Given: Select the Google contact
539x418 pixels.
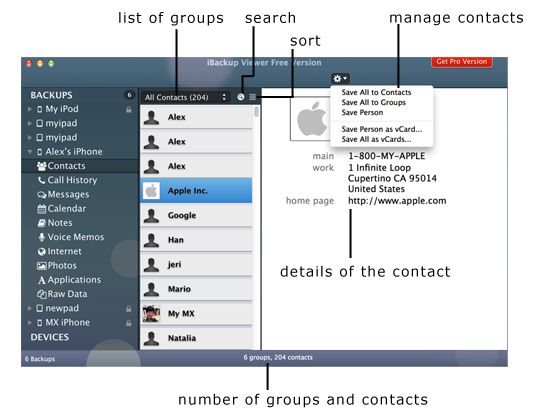Looking at the screenshot, I should tap(196, 215).
